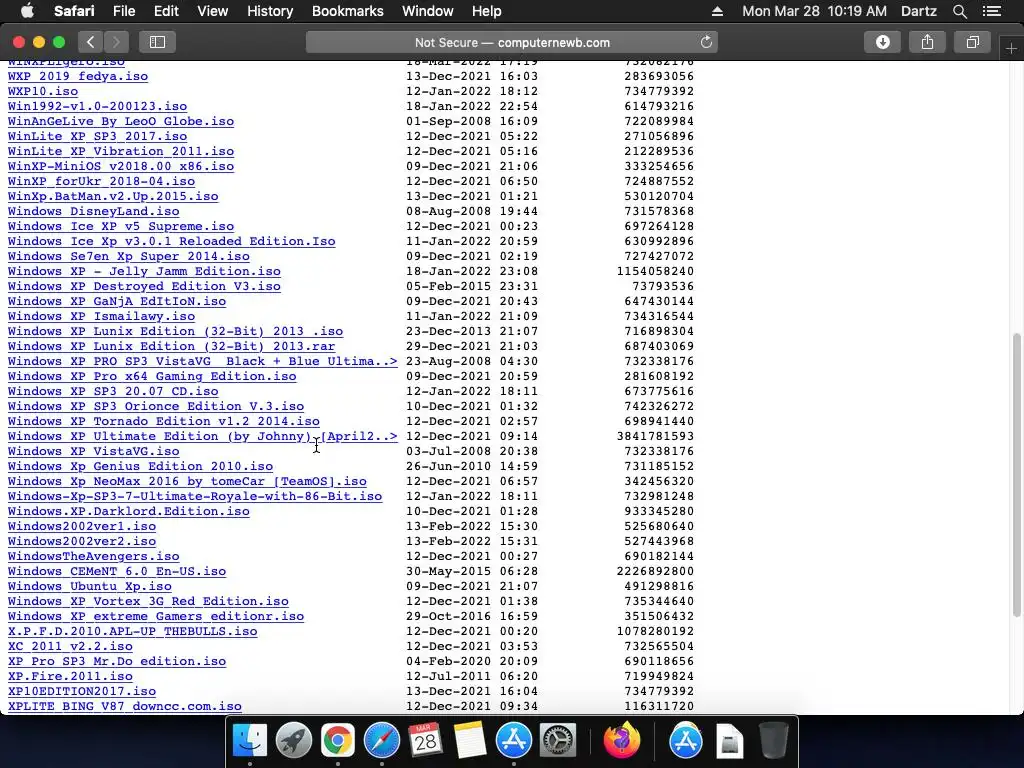Open the Help menu
This screenshot has height=768, width=1024.
click(x=487, y=11)
